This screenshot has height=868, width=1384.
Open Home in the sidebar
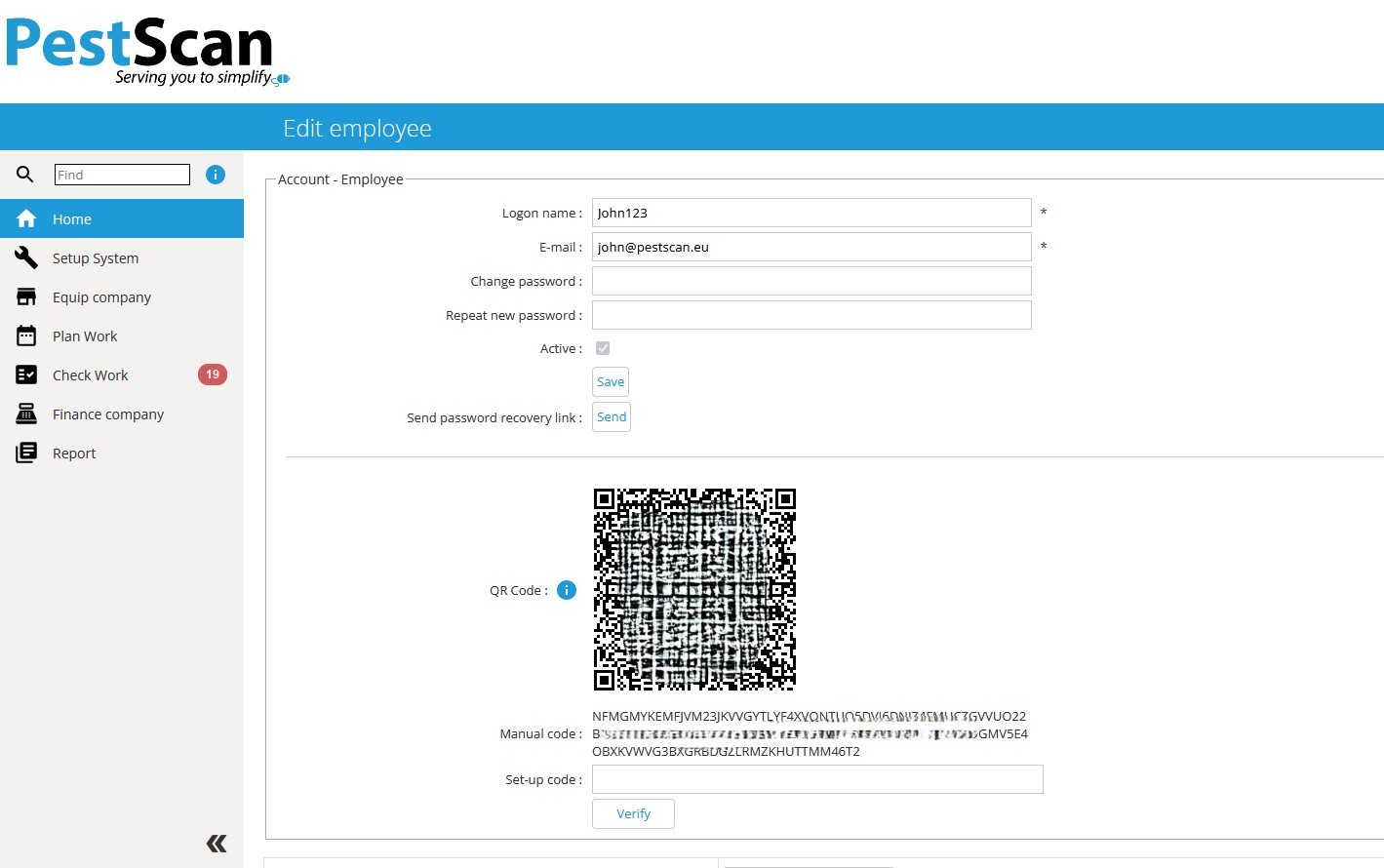coord(122,218)
